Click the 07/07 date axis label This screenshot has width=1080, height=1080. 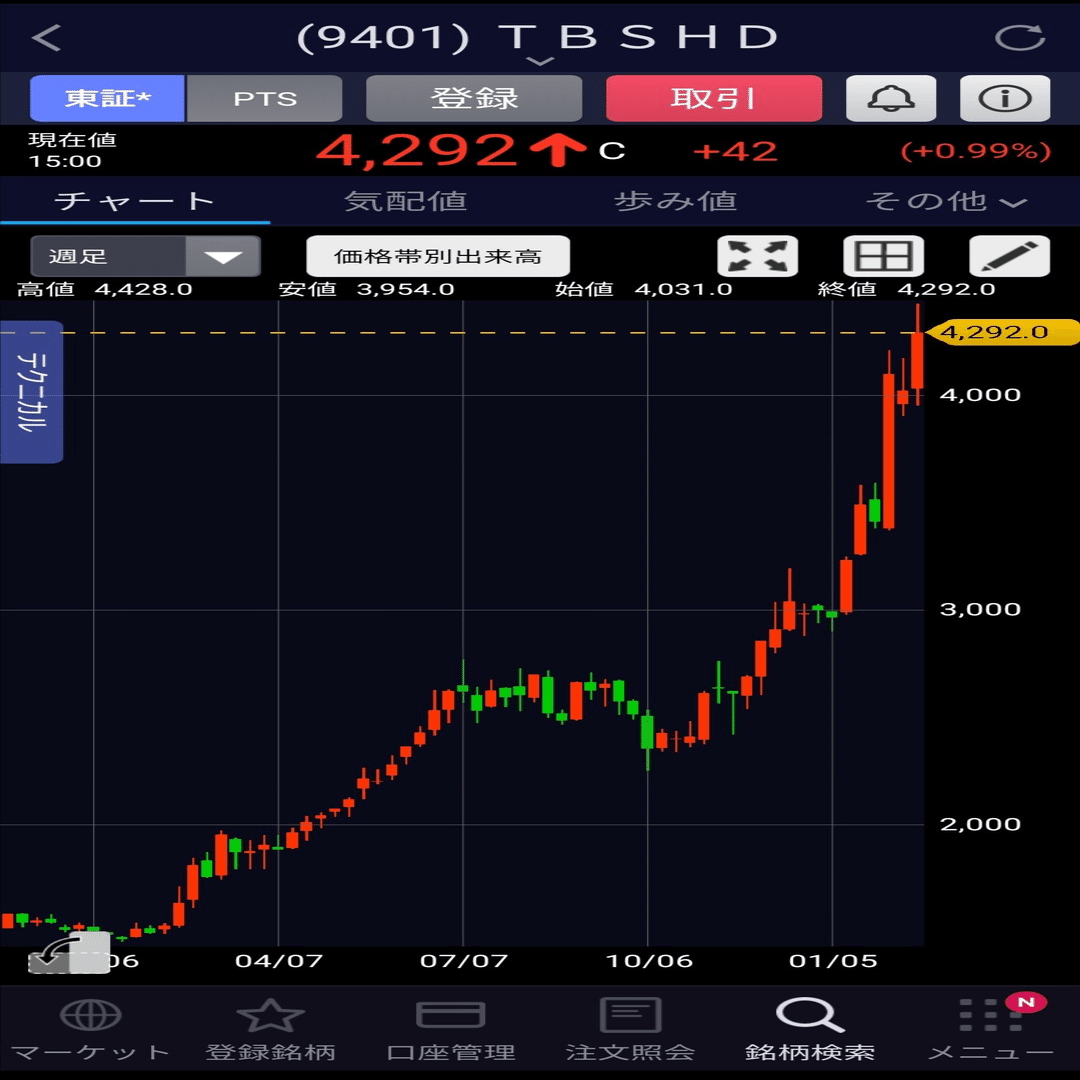coord(464,961)
